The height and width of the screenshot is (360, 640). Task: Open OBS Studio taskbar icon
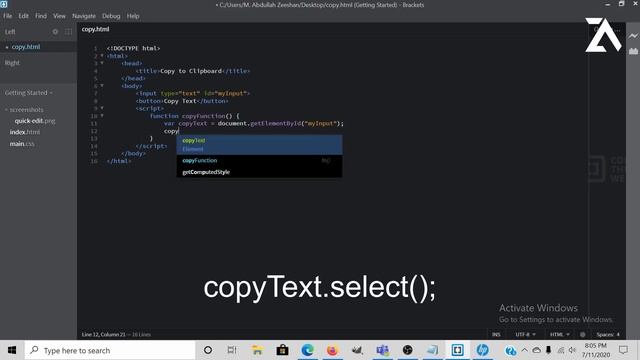(407, 350)
